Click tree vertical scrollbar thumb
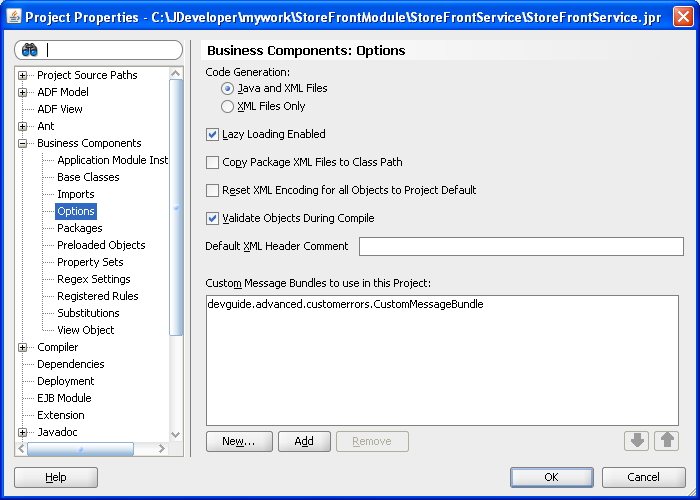The width and height of the screenshot is (700, 500). click(176, 207)
